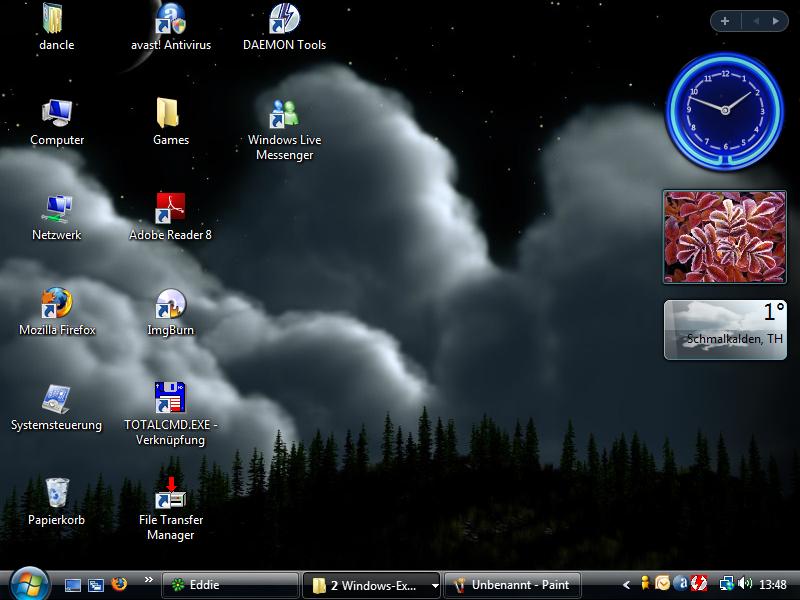The height and width of the screenshot is (600, 800).
Task: Click the Firefox icon in Quick Launch
Action: tap(120, 585)
